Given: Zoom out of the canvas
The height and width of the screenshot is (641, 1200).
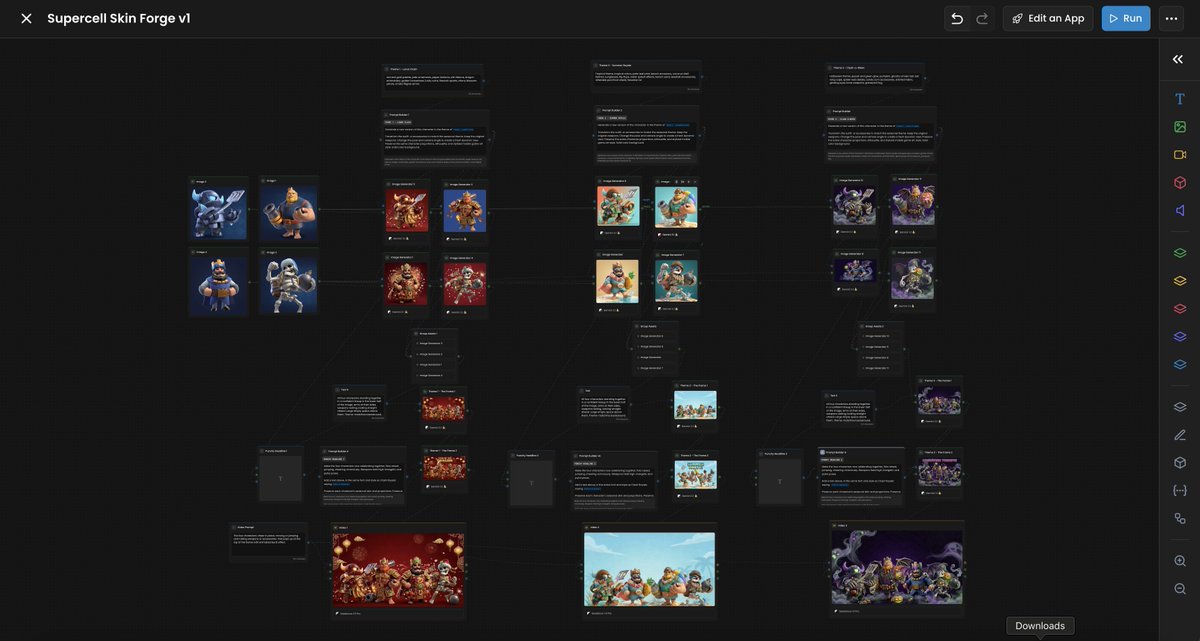Looking at the screenshot, I should pyautogui.click(x=1180, y=589).
